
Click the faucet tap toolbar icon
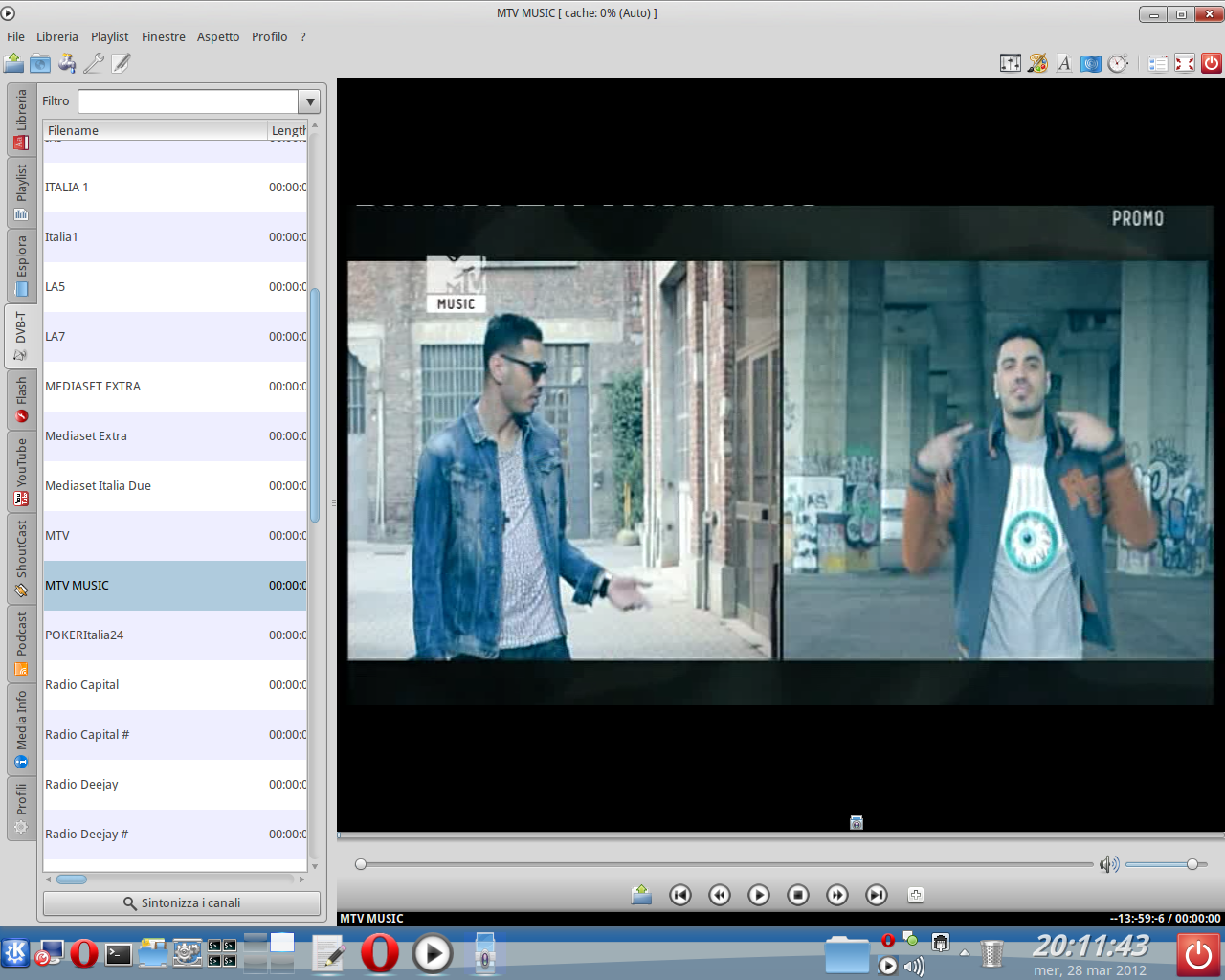click(x=67, y=63)
